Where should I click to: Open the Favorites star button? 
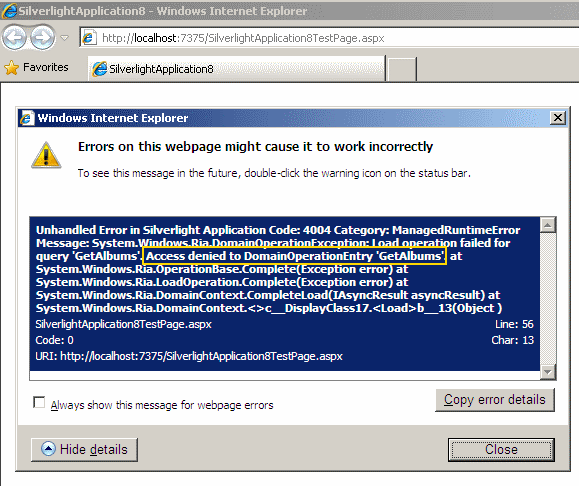[x=36, y=68]
